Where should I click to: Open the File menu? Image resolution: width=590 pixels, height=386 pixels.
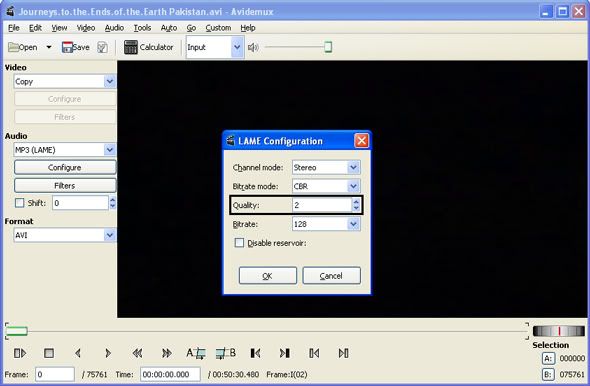click(14, 28)
